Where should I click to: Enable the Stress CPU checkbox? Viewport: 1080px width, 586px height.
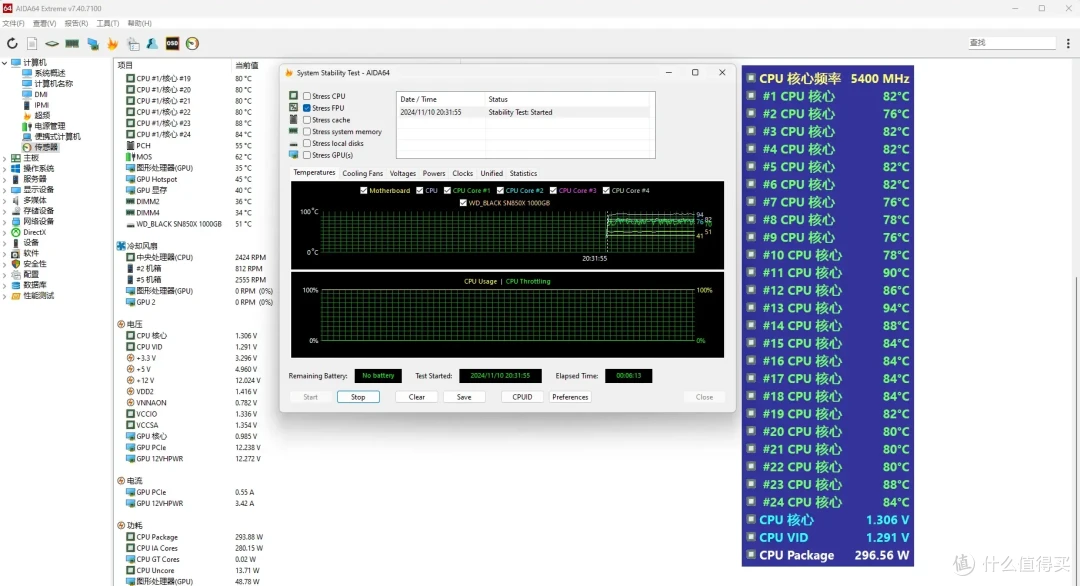coord(307,96)
